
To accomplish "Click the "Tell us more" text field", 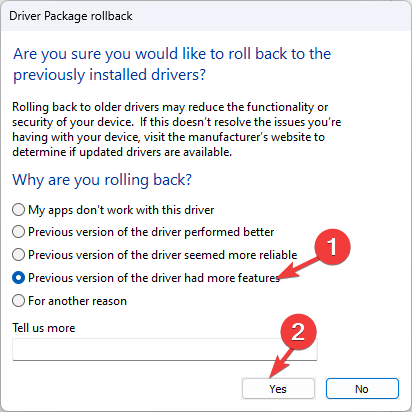I will [x=165, y=349].
